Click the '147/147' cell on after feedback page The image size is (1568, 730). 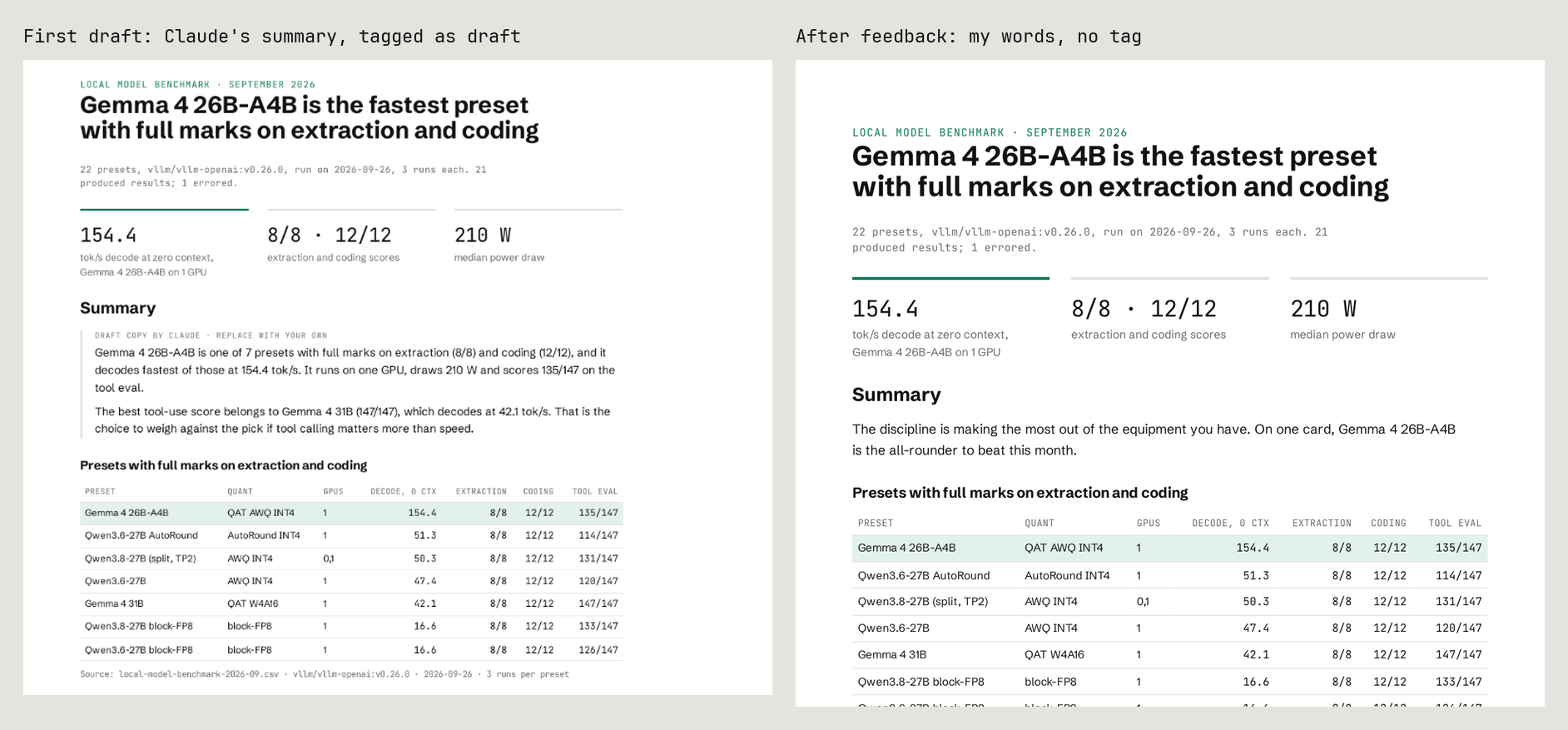pos(1459,654)
